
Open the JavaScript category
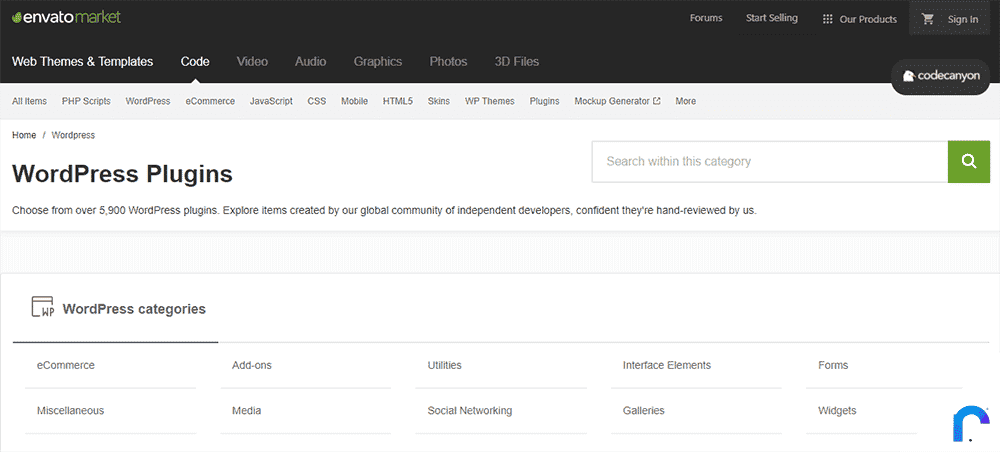click(271, 101)
